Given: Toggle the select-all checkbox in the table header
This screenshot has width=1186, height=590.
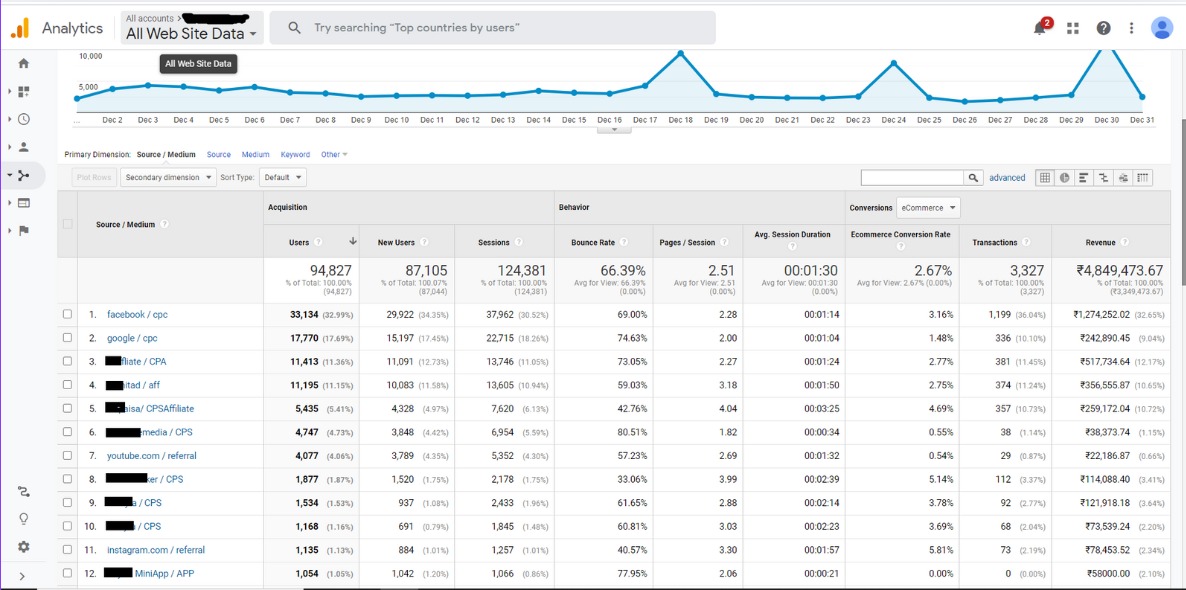Looking at the screenshot, I should click(67, 225).
